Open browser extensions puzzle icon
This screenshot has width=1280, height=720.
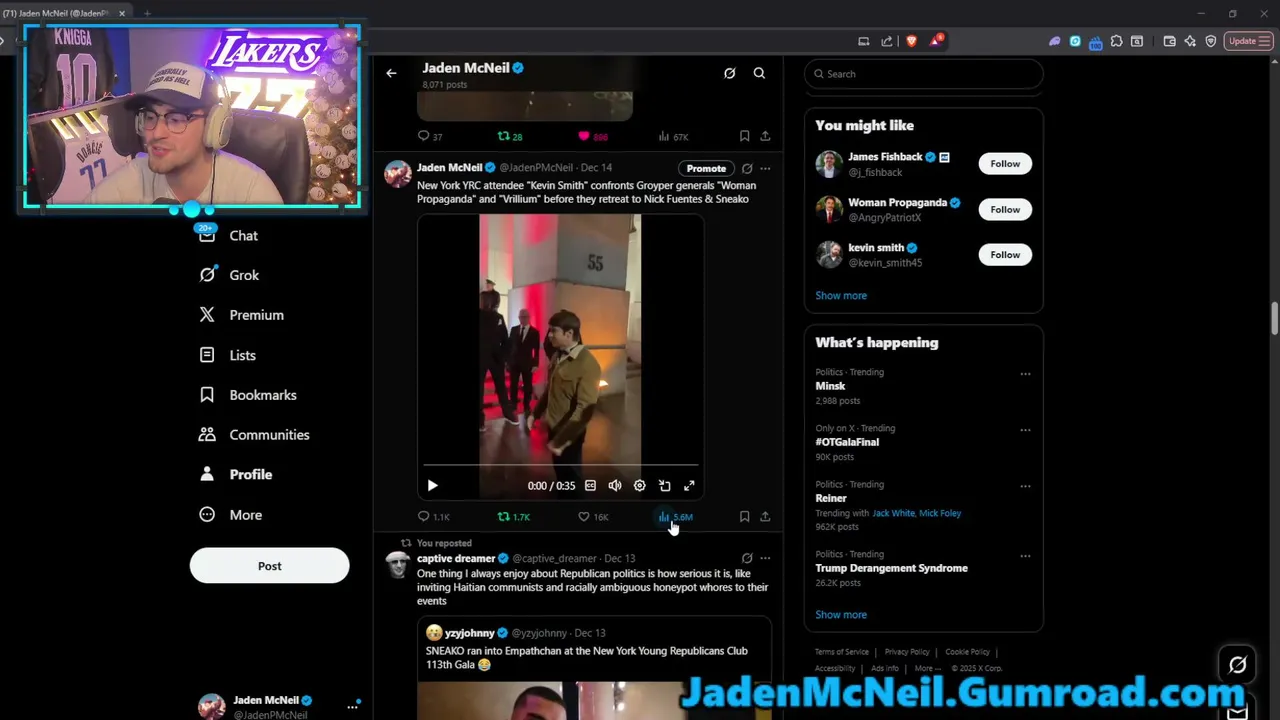(1116, 41)
